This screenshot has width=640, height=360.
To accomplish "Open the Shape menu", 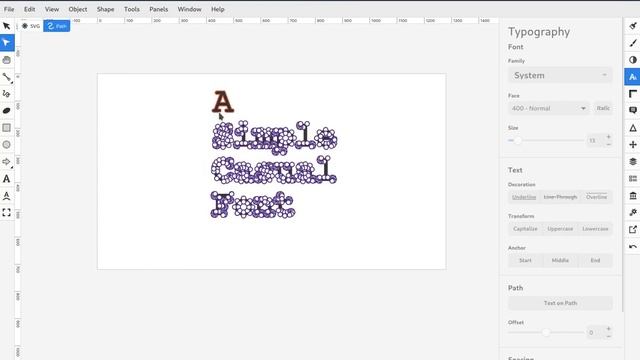I will pyautogui.click(x=105, y=9).
